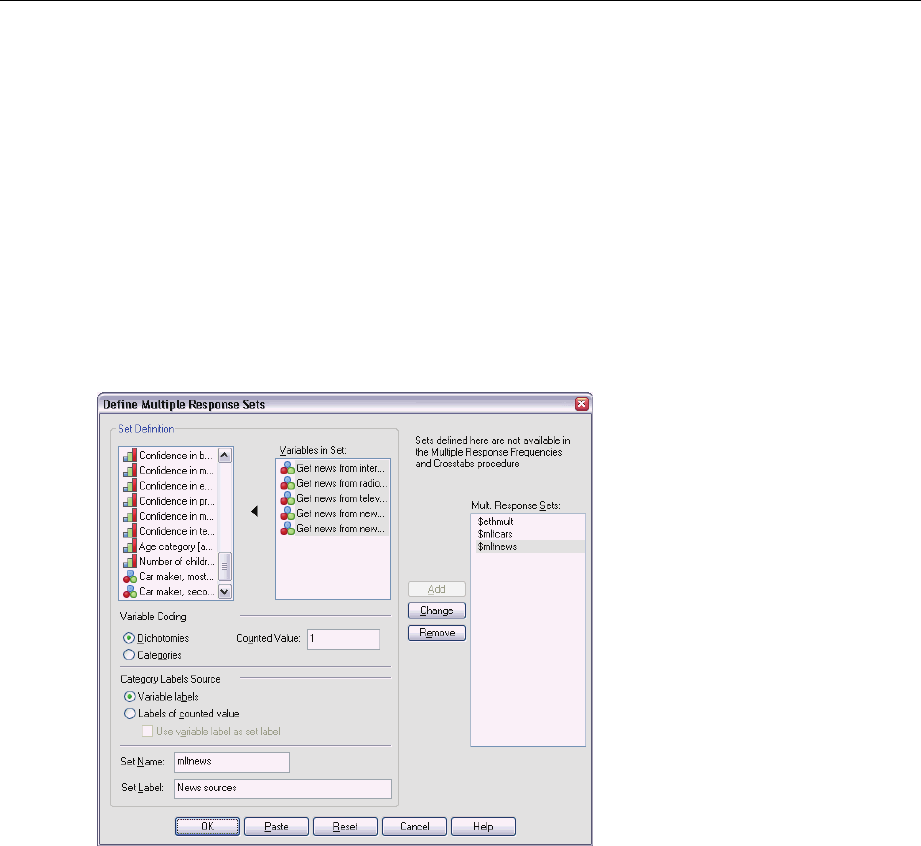Click the ordinal icon beside 'Confidence in b...'

[130, 455]
